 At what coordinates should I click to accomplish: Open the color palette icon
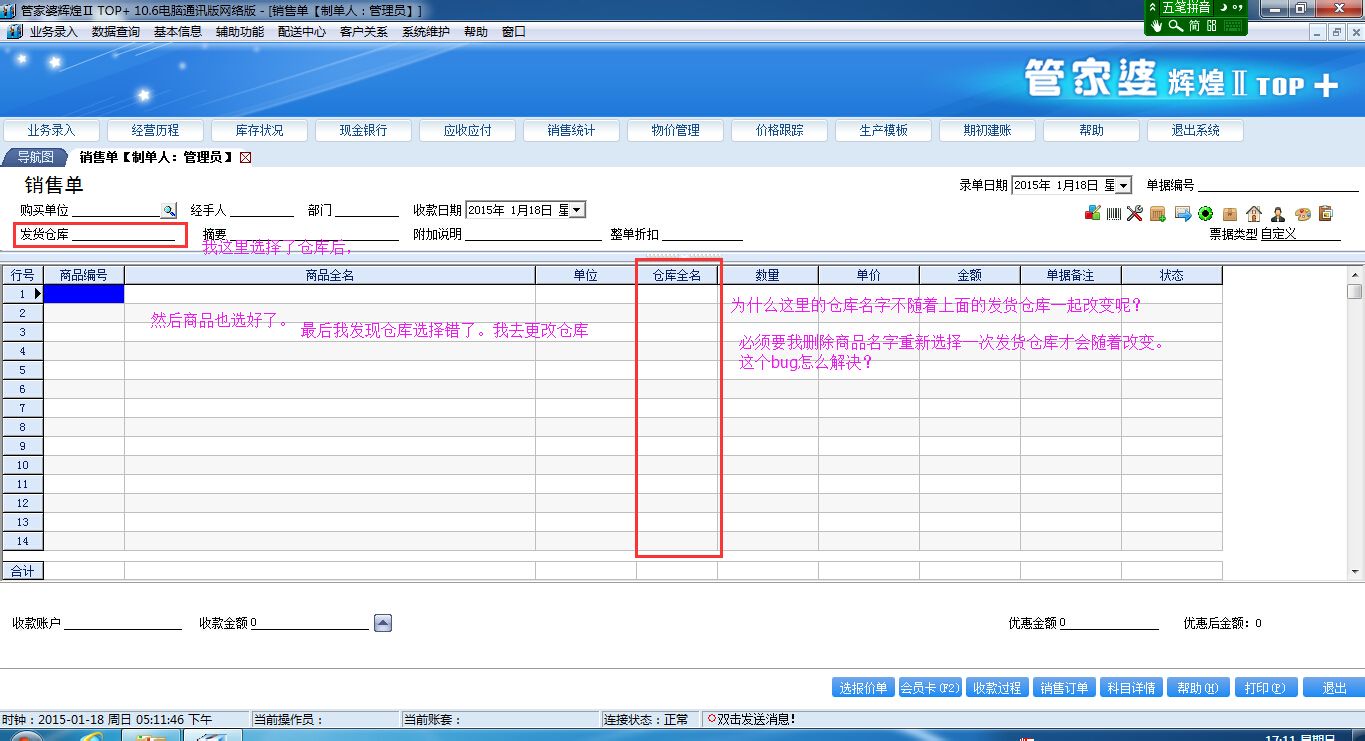(1304, 214)
